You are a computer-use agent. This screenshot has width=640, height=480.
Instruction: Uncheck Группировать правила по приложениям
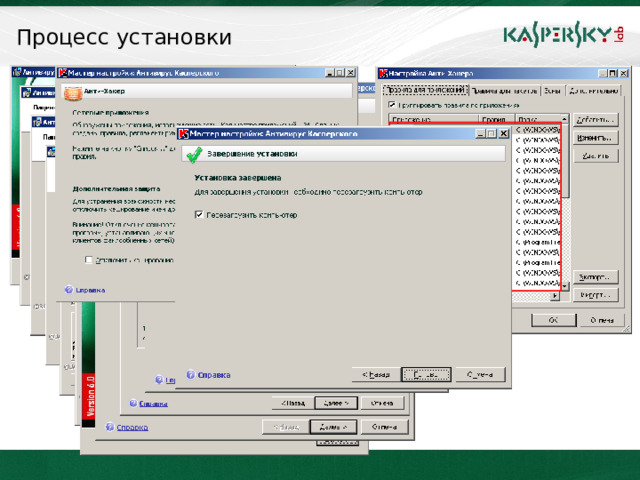392,105
